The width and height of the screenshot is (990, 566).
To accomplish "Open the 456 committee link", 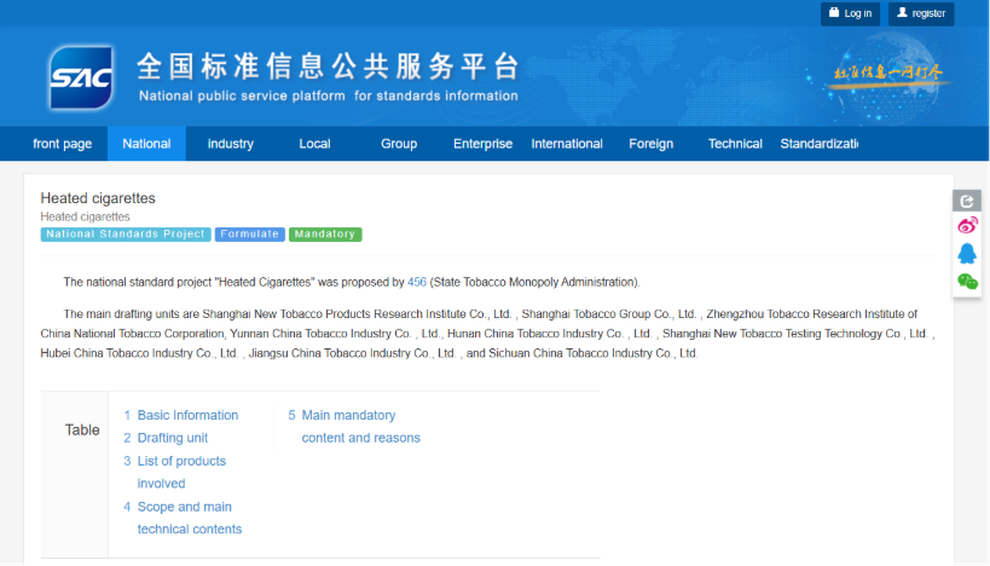I will point(417,282).
